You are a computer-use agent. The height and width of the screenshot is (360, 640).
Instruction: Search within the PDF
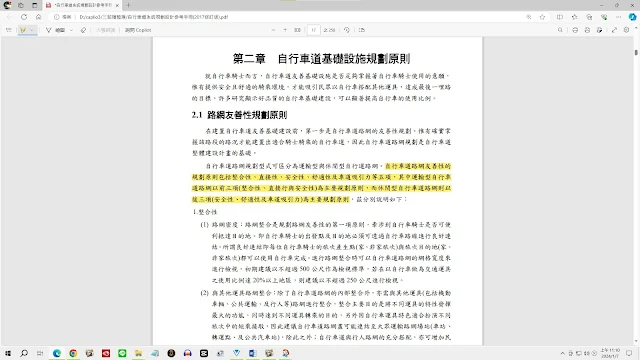(560, 30)
